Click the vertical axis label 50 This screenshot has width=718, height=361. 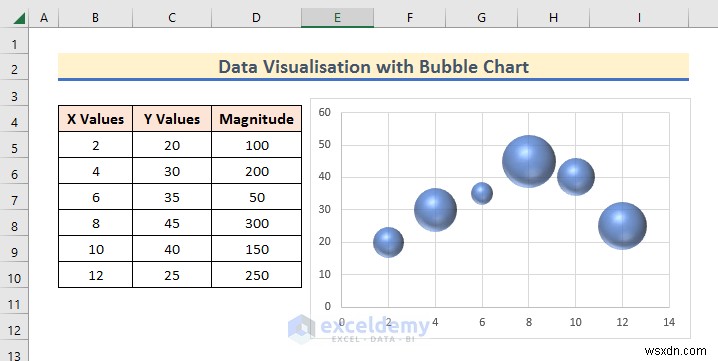tap(324, 145)
